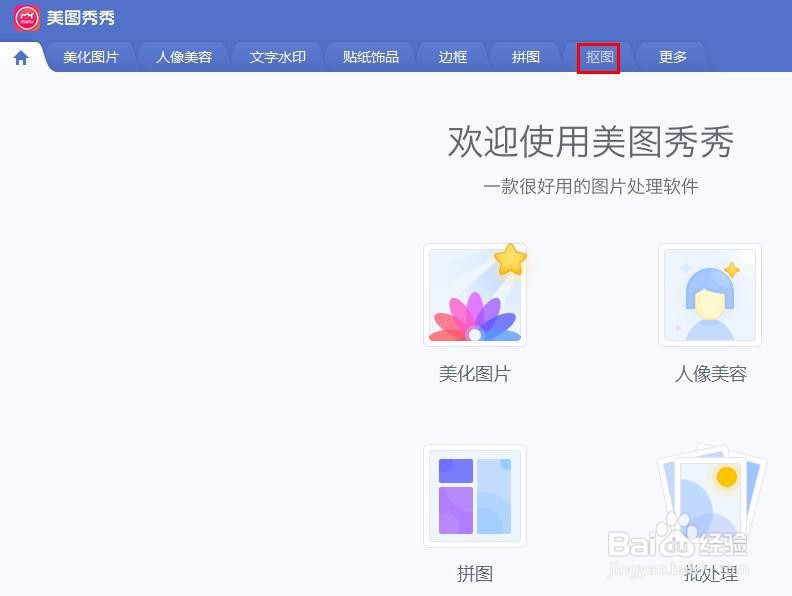Open the 拼图 tab in top bar
The width and height of the screenshot is (792, 596).
(x=526, y=57)
